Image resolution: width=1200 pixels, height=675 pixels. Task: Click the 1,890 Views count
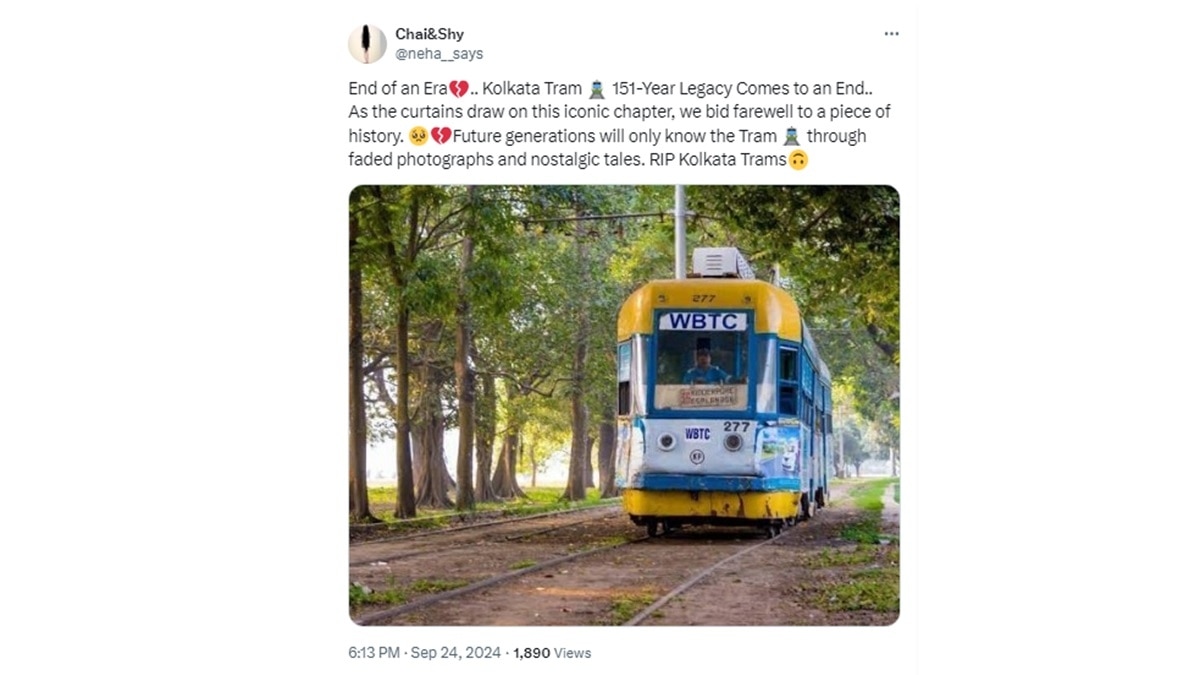[552, 652]
